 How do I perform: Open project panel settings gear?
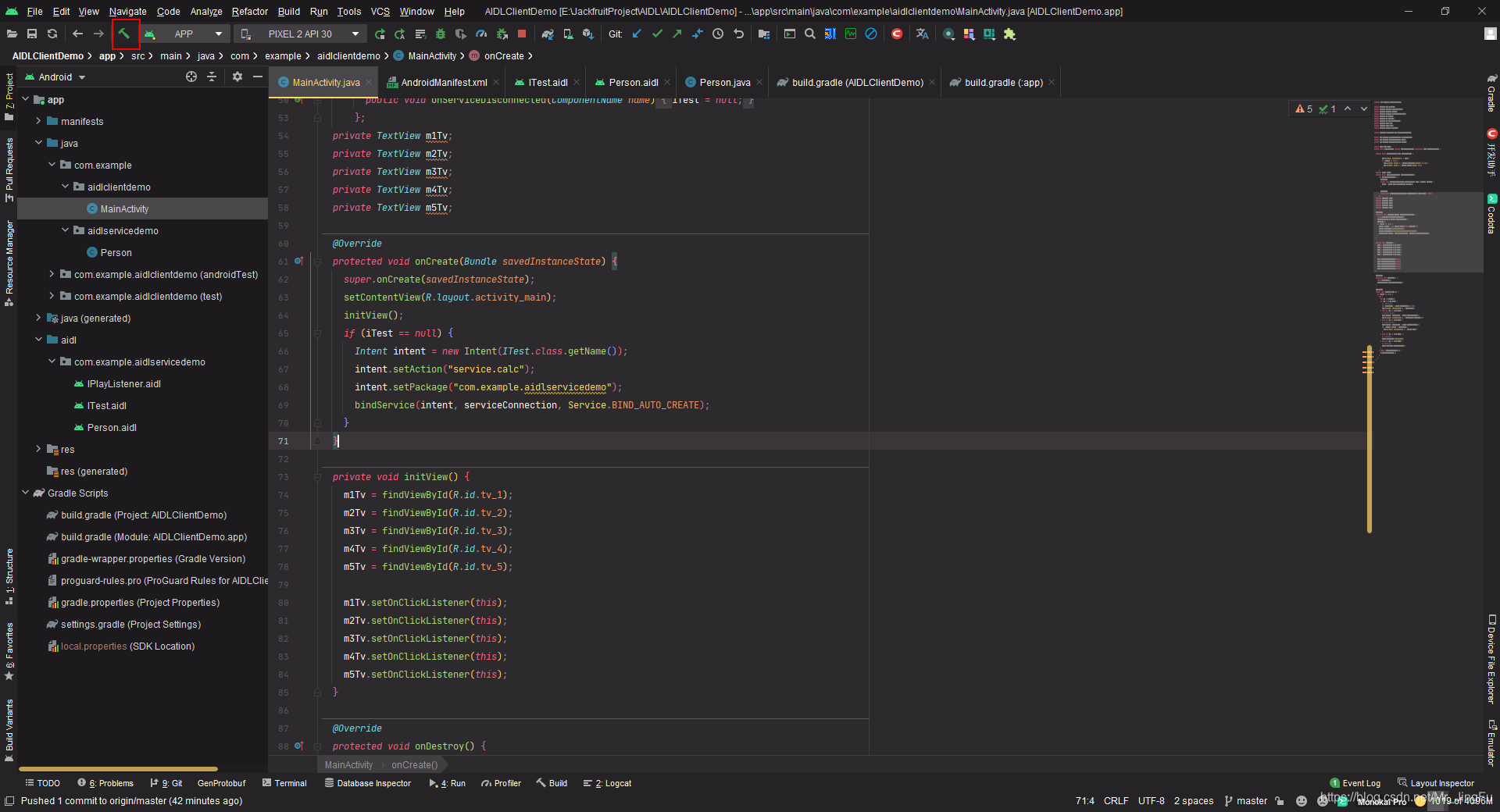point(237,77)
